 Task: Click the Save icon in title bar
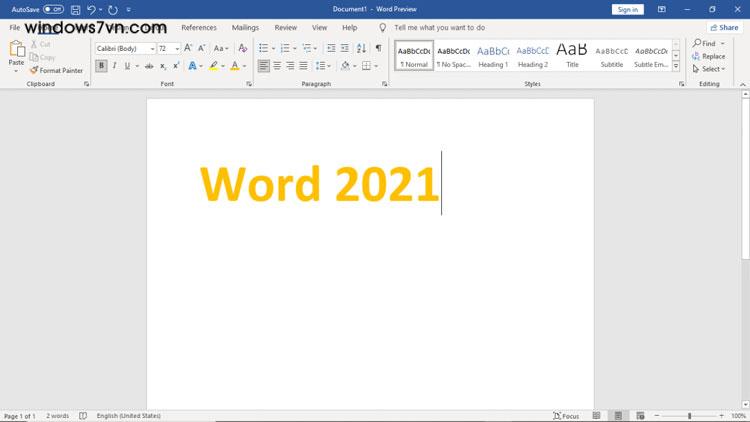pos(76,9)
